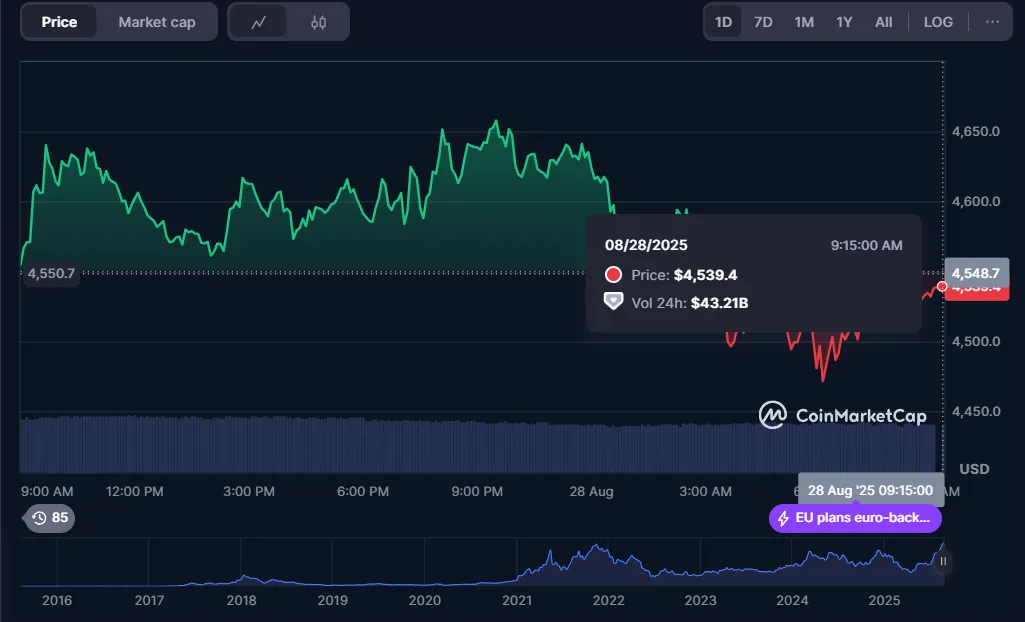
Task: Open the three-dots more options menu
Action: tap(992, 22)
